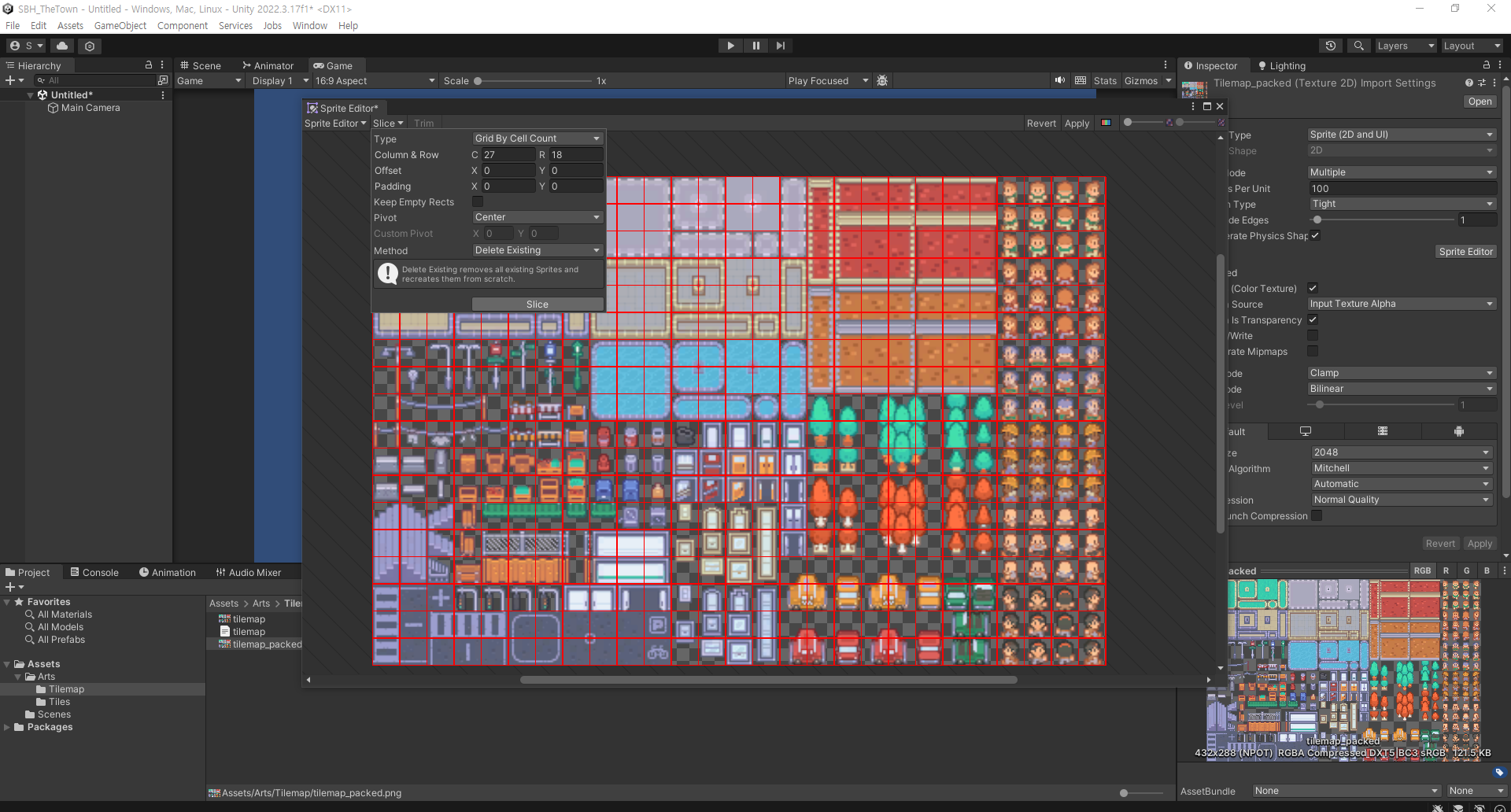This screenshot has width=1511, height=812.
Task: Collapse the Untitled scene in Hierarchy
Action: [30, 95]
